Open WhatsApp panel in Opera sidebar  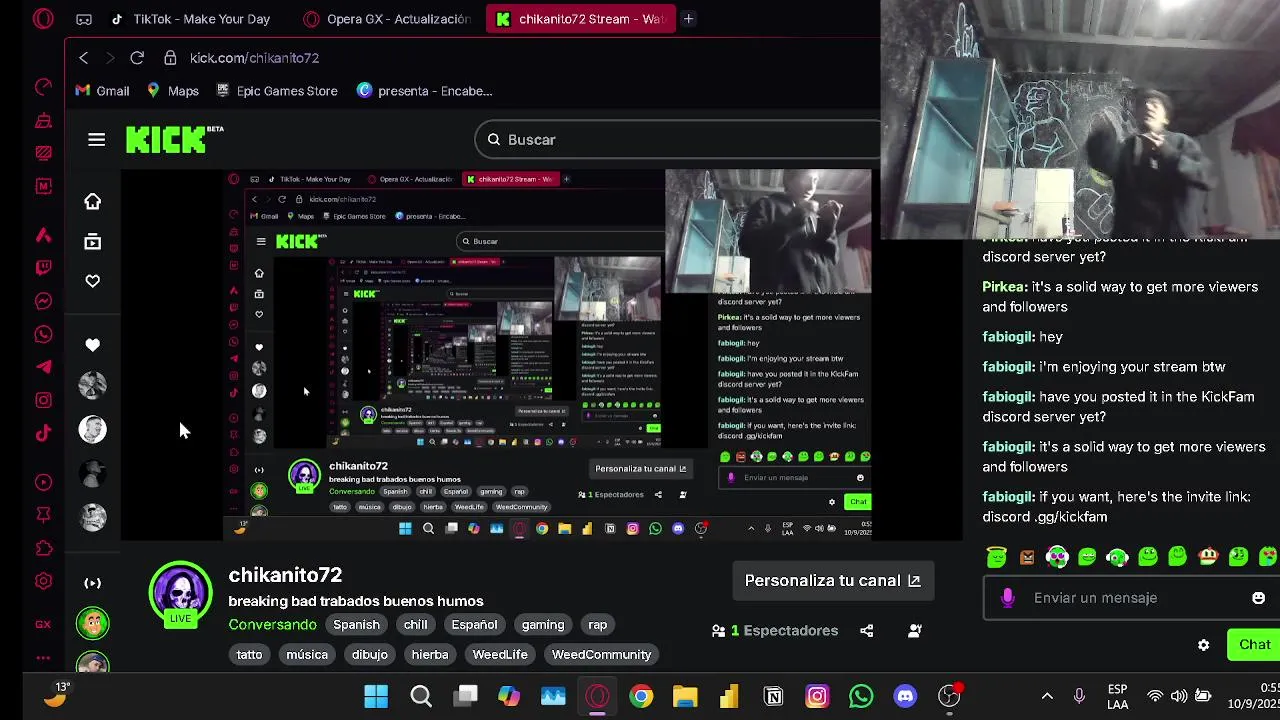(43, 334)
